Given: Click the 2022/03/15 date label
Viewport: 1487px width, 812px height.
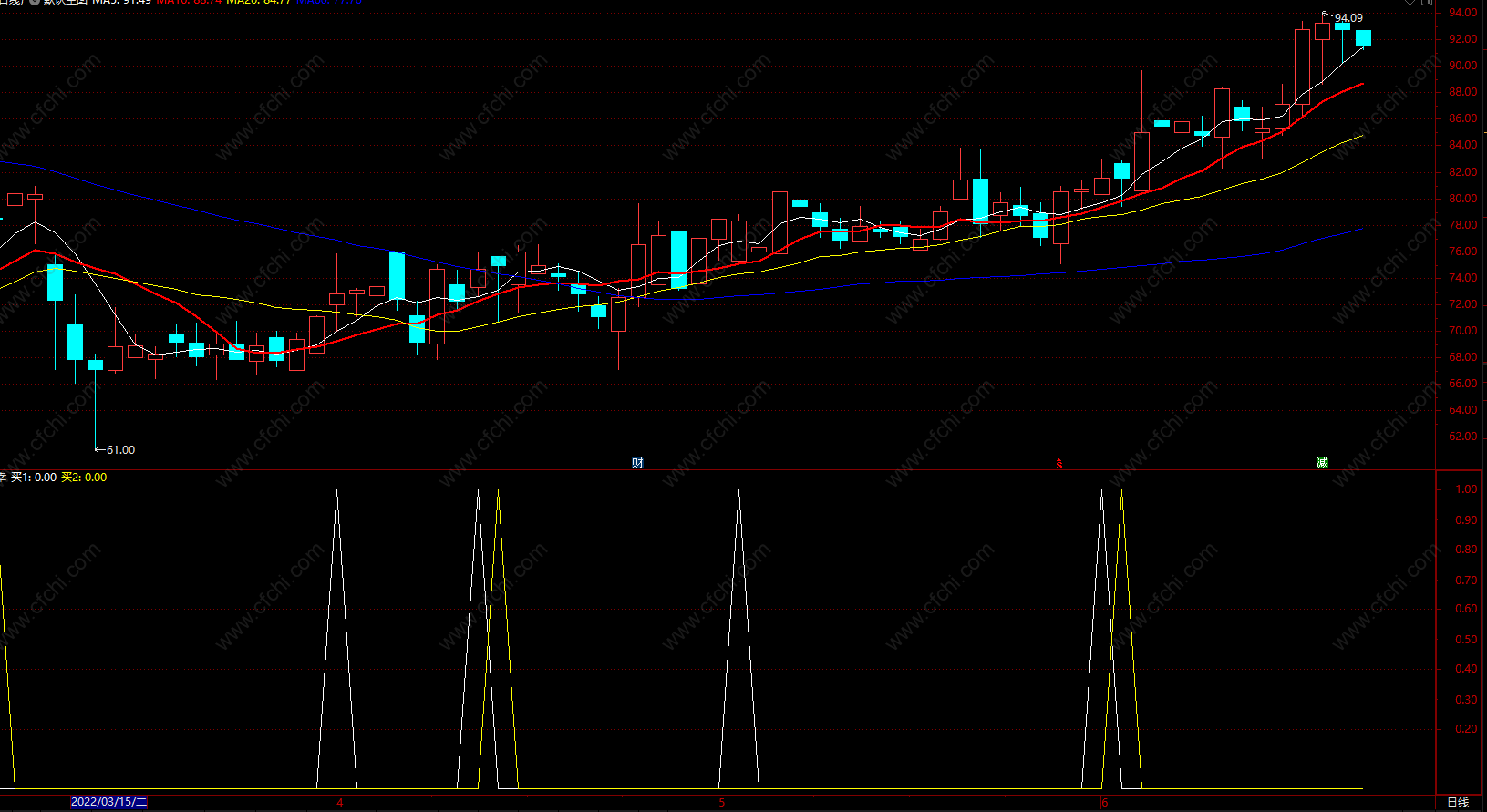Looking at the screenshot, I should click(x=108, y=802).
